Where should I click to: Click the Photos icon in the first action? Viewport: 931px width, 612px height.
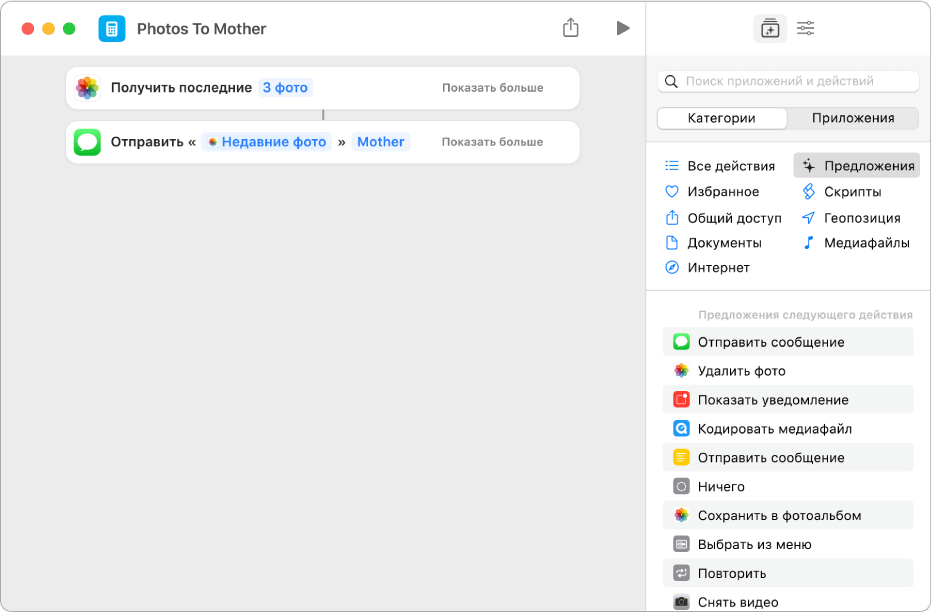coord(88,88)
